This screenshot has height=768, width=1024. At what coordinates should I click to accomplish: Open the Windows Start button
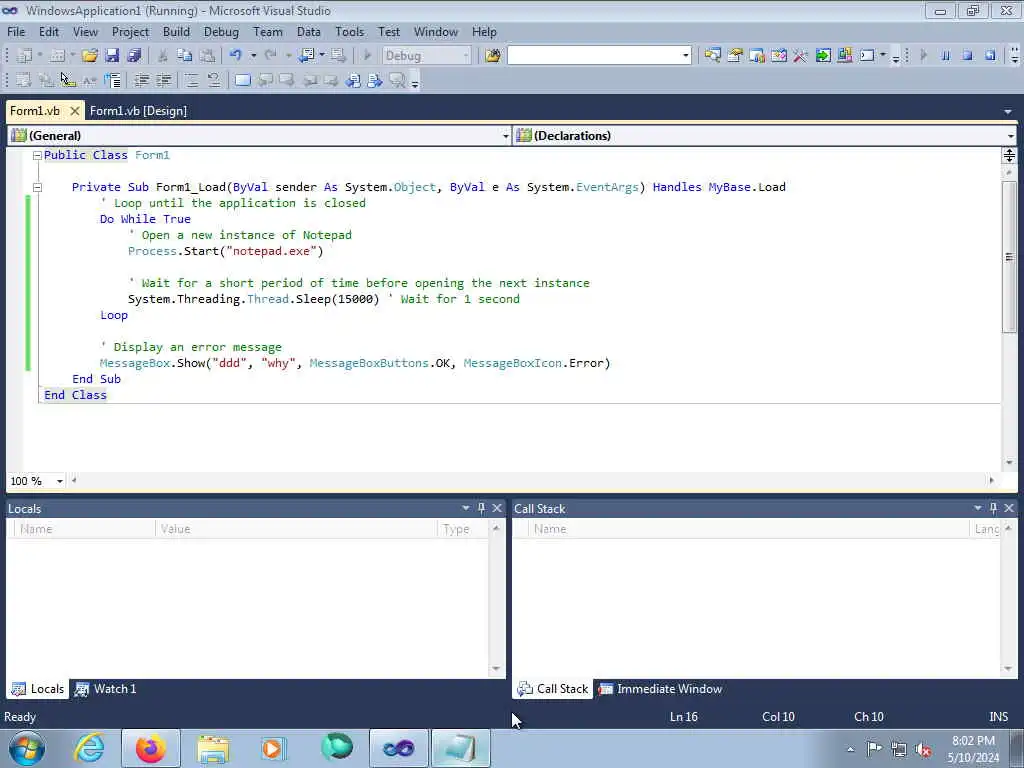(27, 748)
